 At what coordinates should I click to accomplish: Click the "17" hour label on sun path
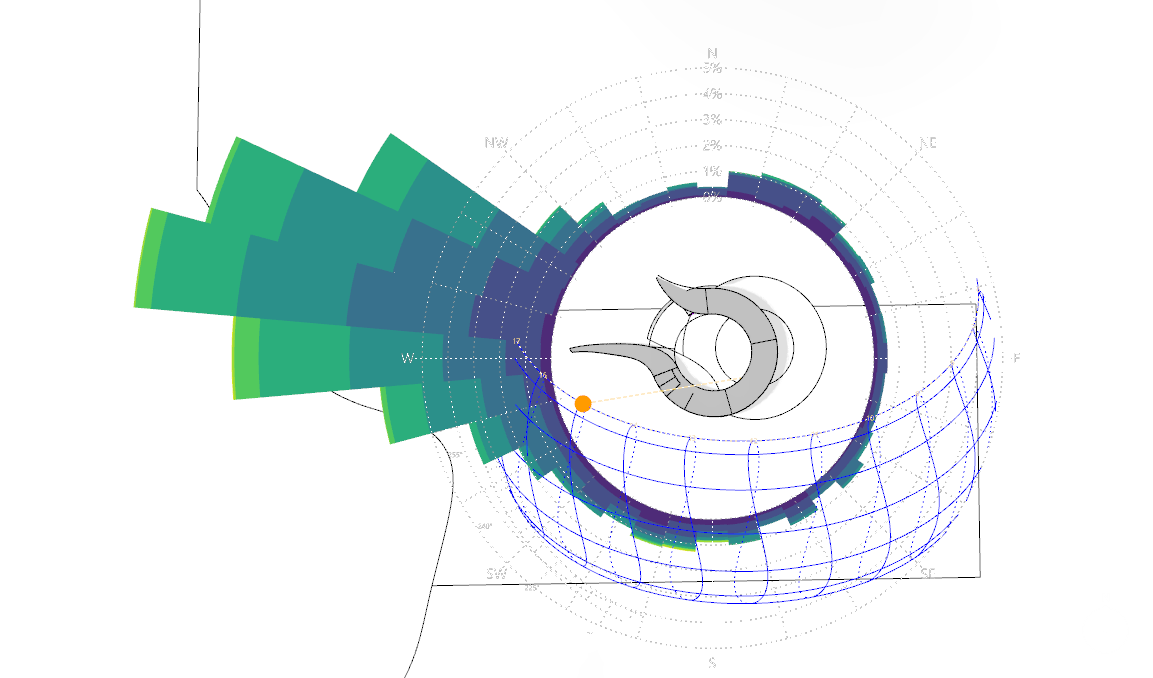coord(516,341)
